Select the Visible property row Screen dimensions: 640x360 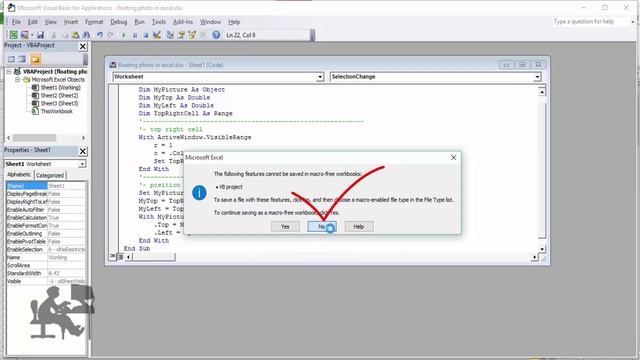[46, 281]
